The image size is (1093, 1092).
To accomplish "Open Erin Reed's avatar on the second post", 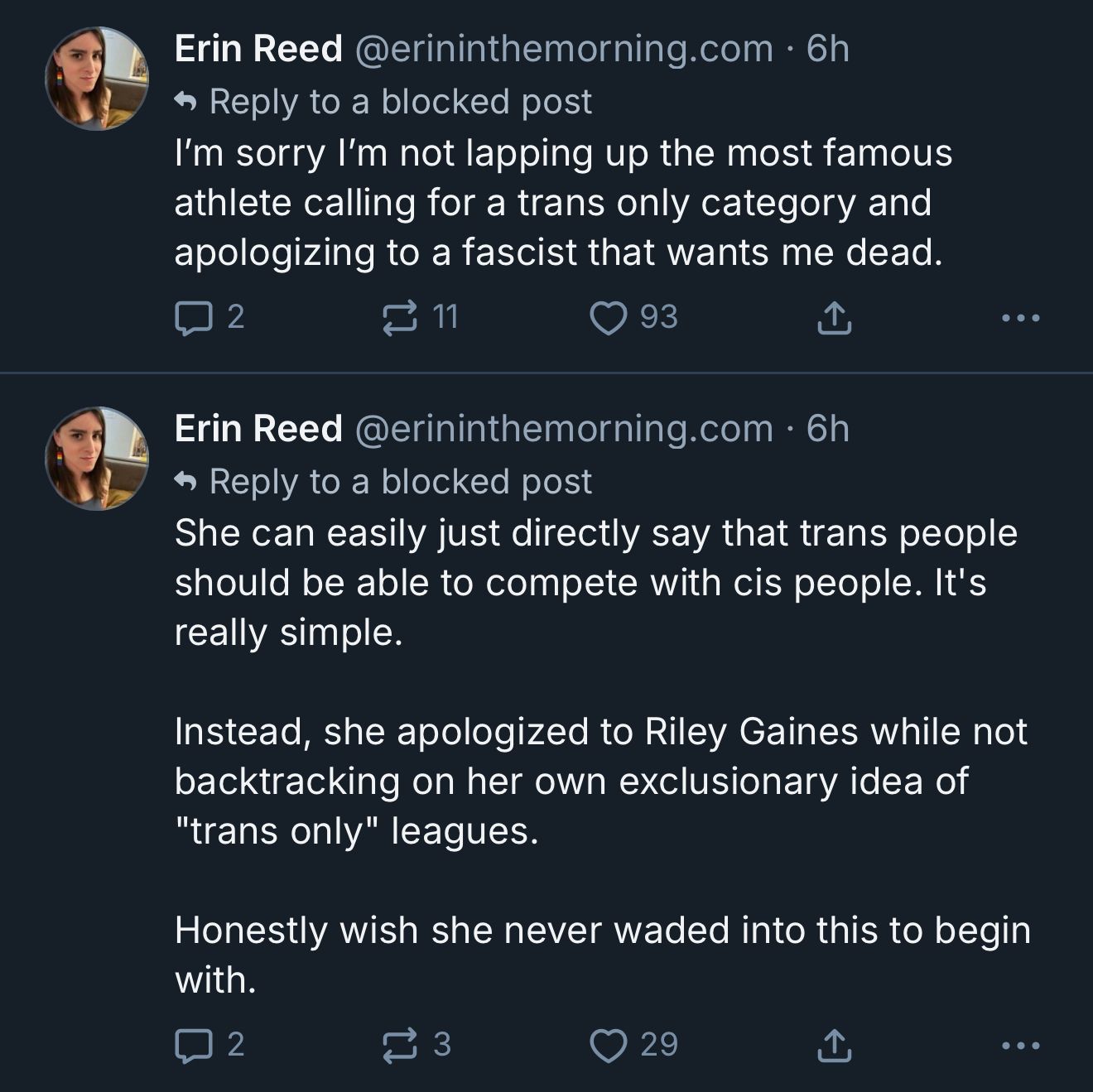I will 97,458.
